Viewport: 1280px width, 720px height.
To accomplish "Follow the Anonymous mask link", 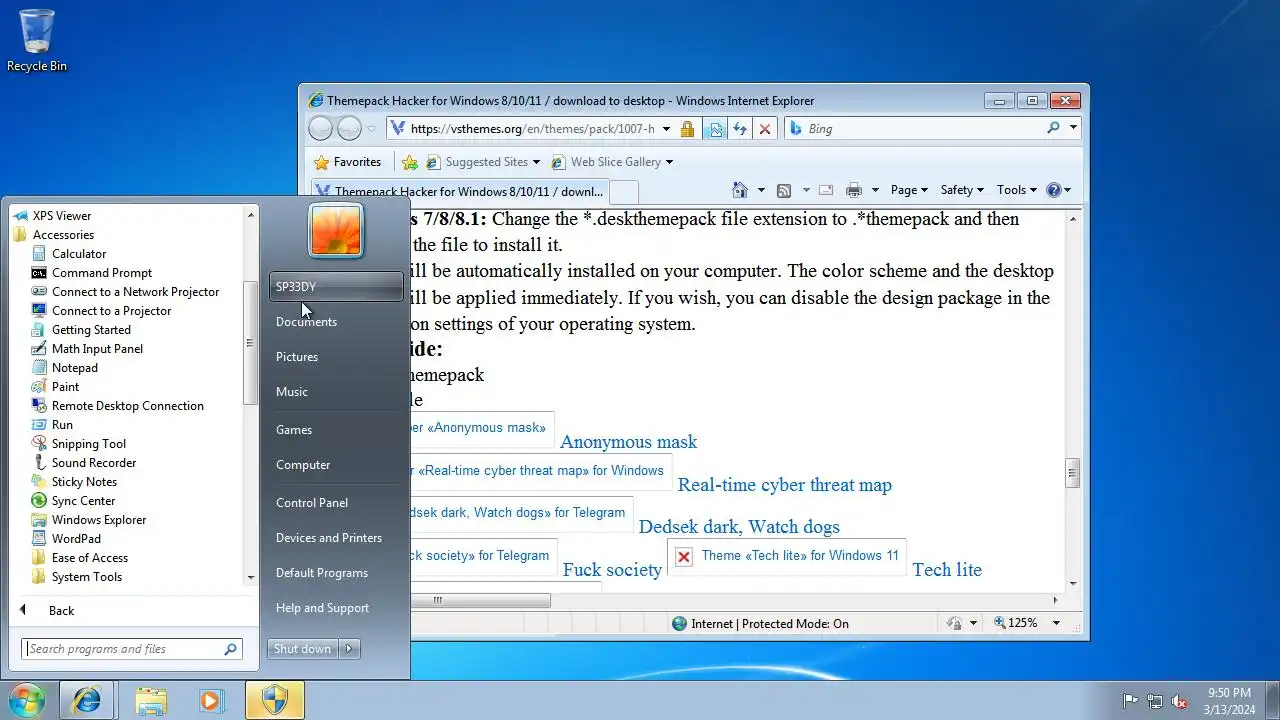I will coord(628,442).
